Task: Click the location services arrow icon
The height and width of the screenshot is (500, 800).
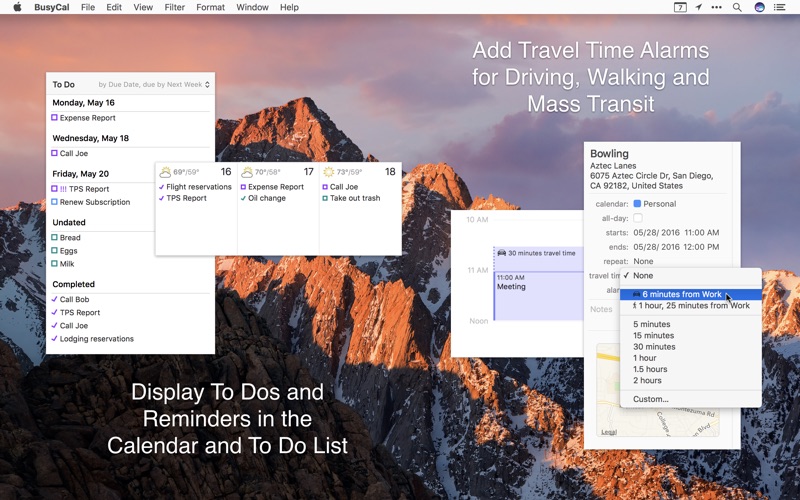Action: click(698, 7)
